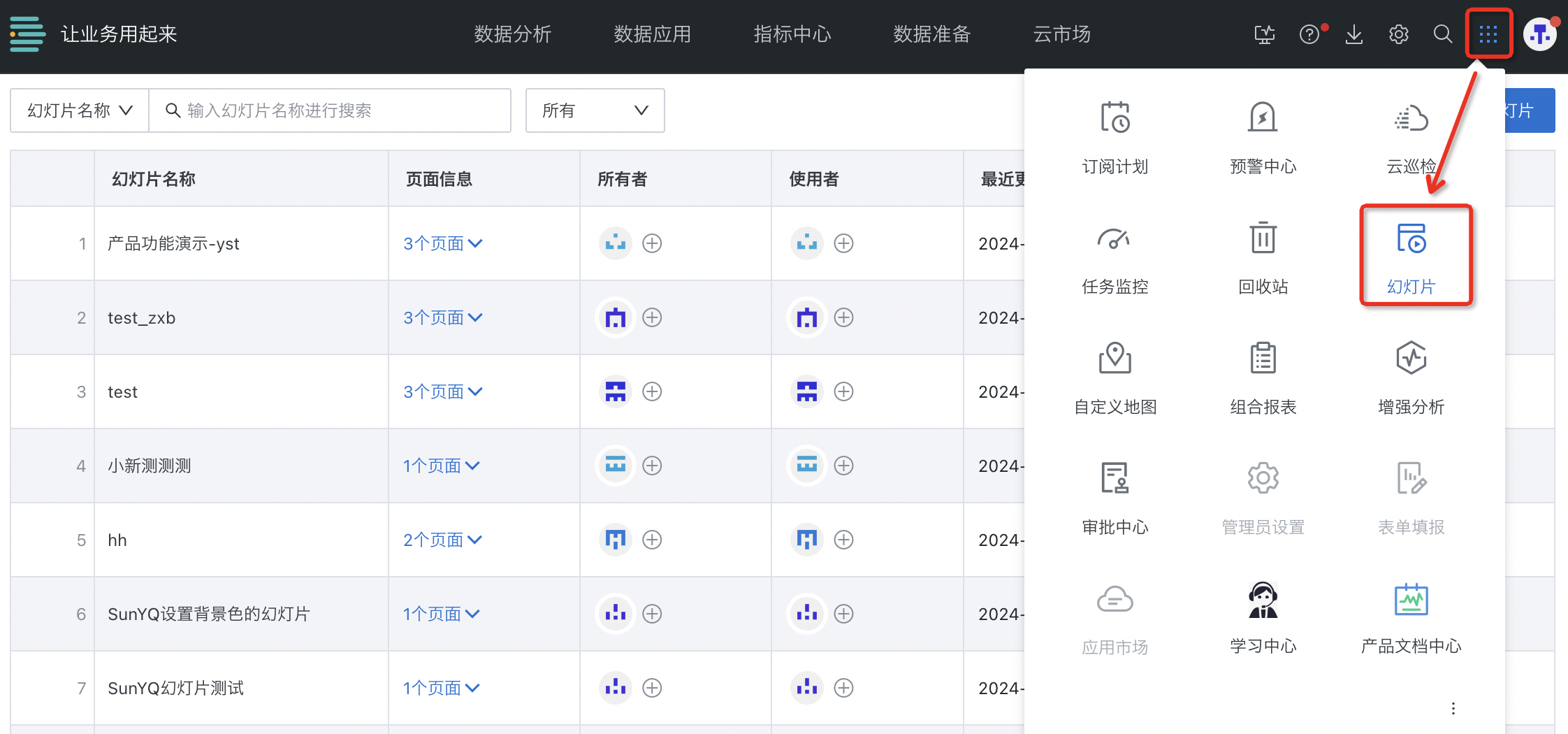The height and width of the screenshot is (734, 1568).
Task: Select the slideshow SunYQ设置背景色的幻灯片
Action: pyautogui.click(x=208, y=614)
